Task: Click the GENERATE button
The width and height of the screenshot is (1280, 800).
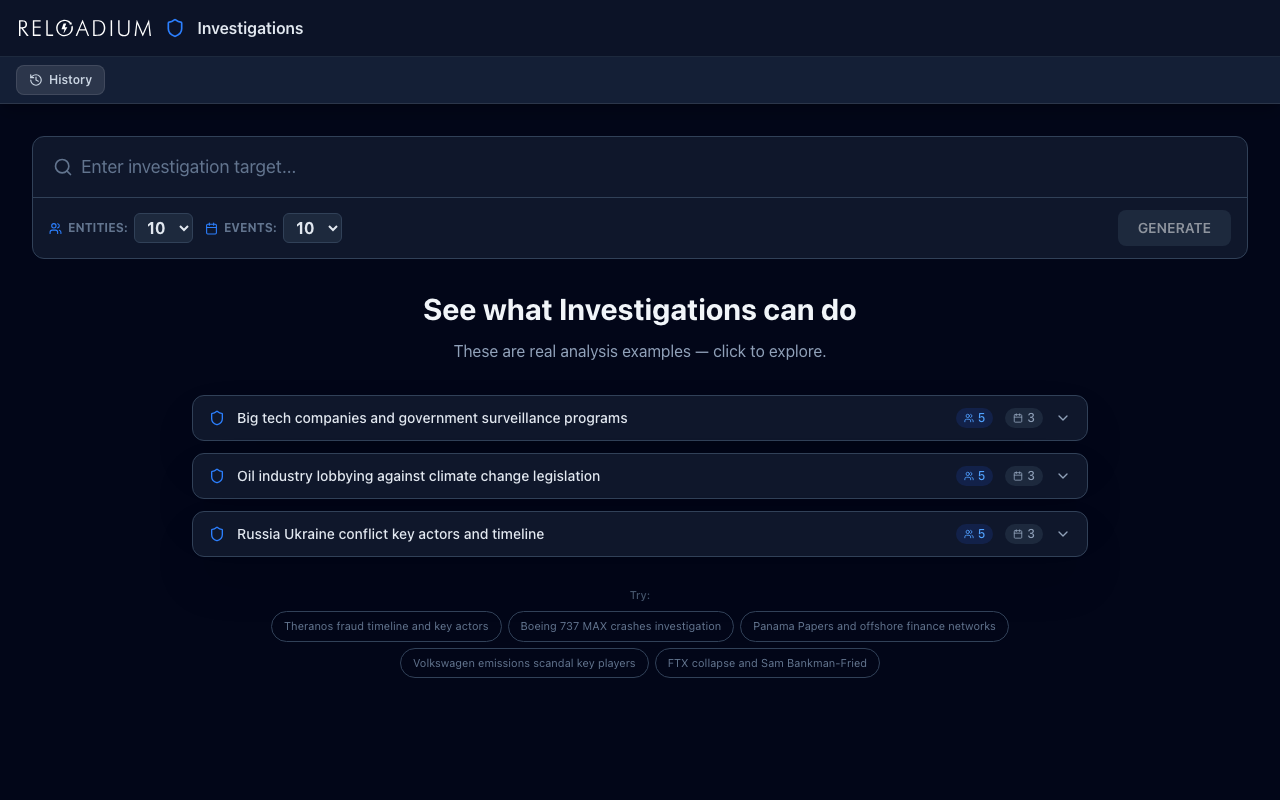Action: point(1174,228)
